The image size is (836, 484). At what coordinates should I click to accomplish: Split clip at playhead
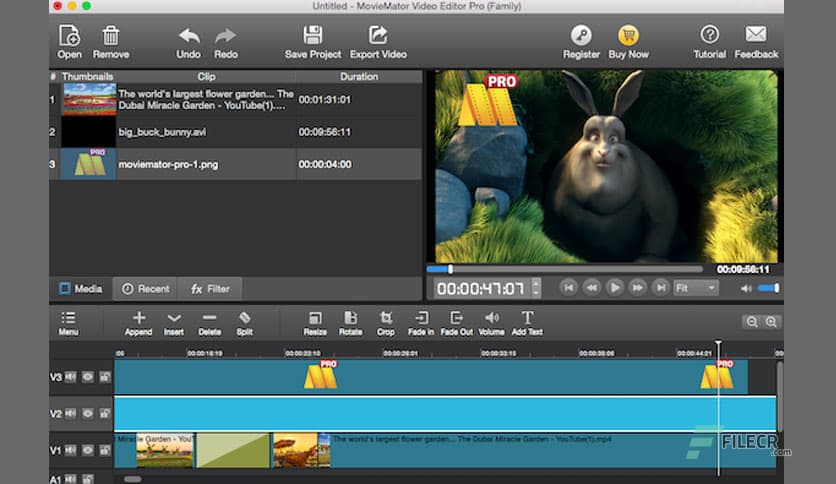pos(245,324)
